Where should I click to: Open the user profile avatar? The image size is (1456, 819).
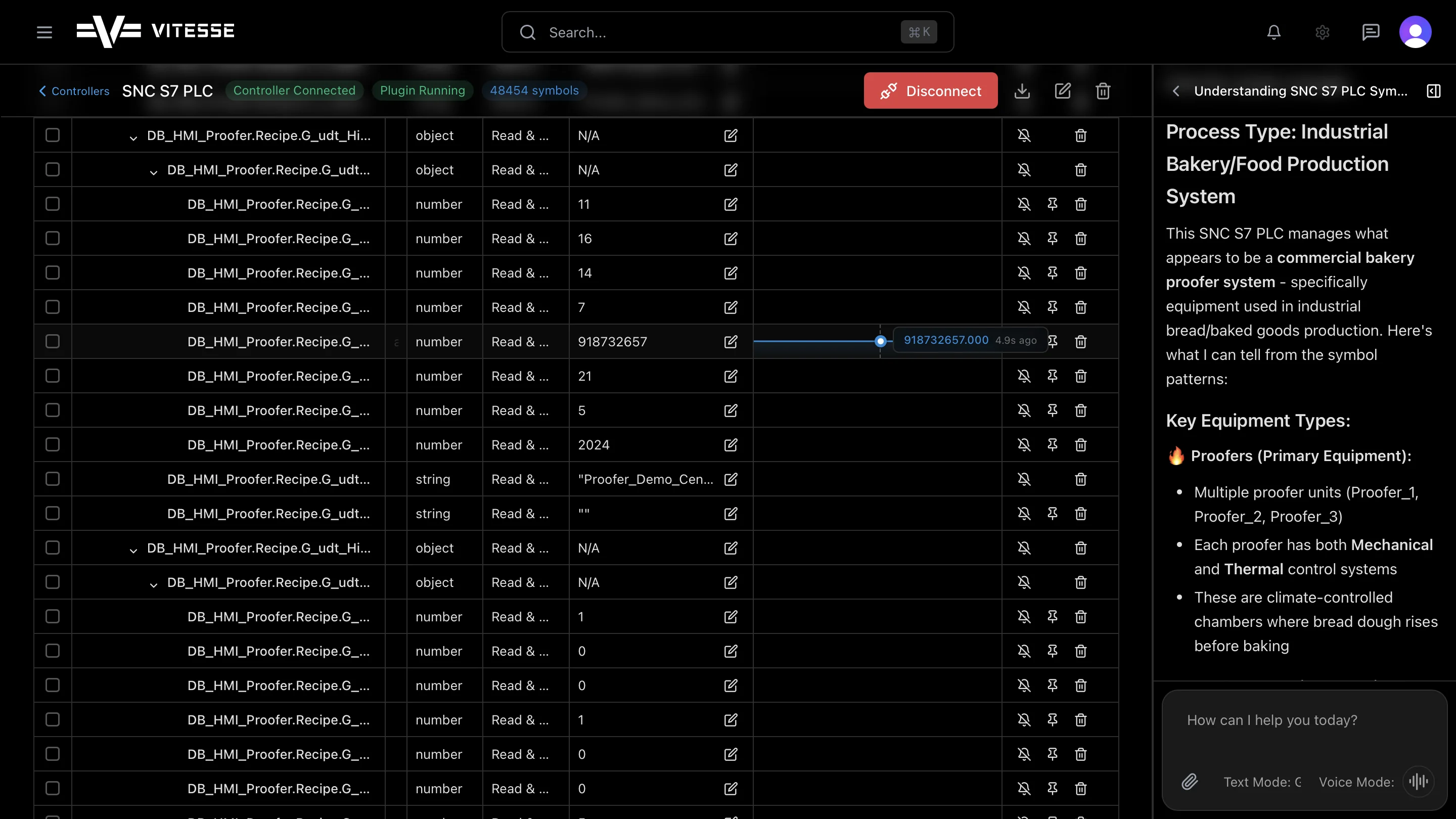click(1415, 32)
